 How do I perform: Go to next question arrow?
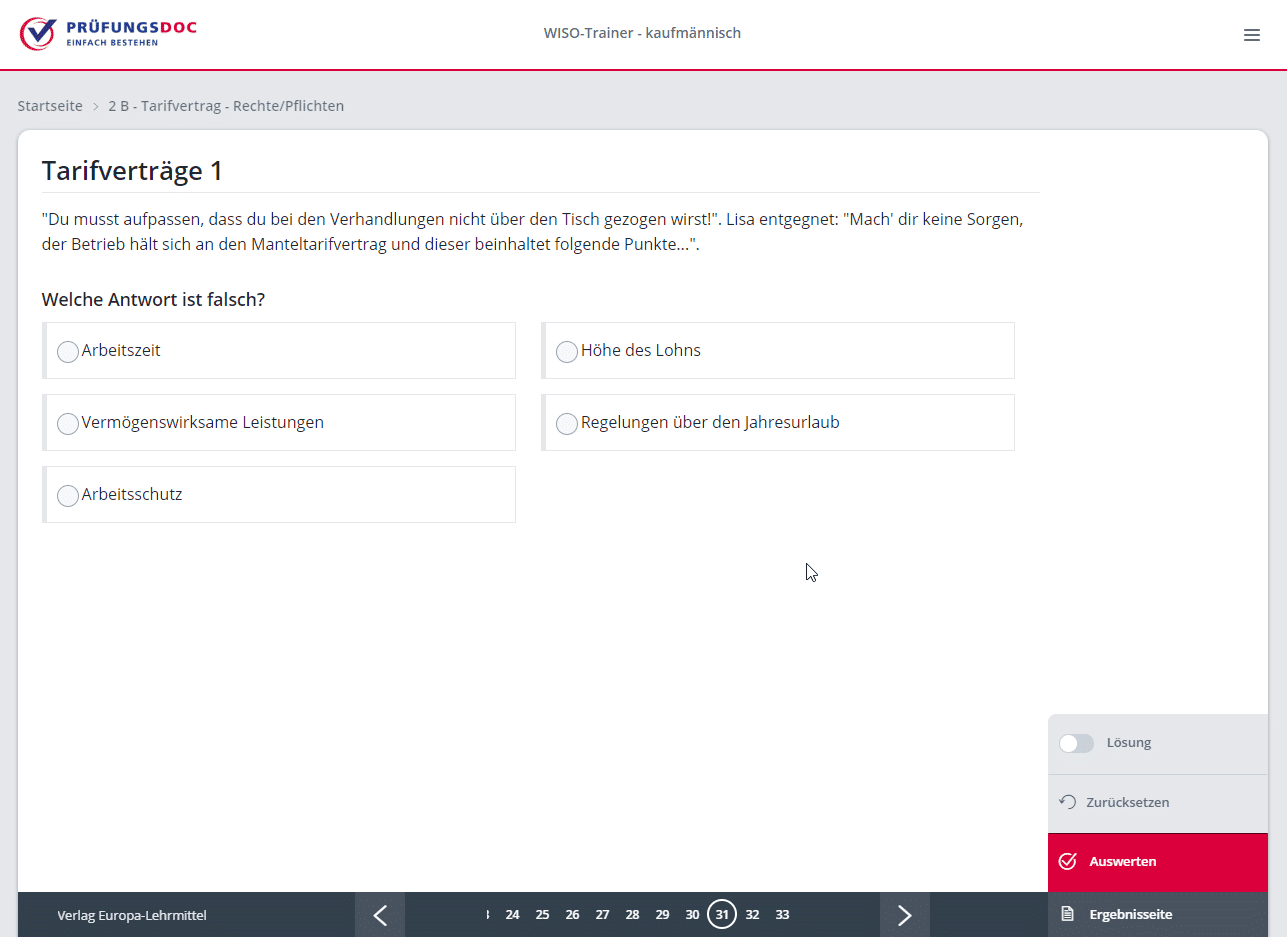[905, 915]
